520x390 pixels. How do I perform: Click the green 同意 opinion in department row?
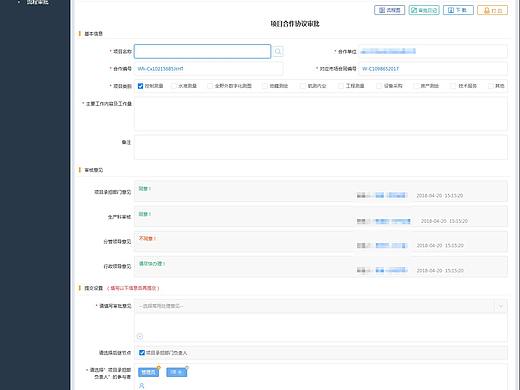click(x=145, y=189)
